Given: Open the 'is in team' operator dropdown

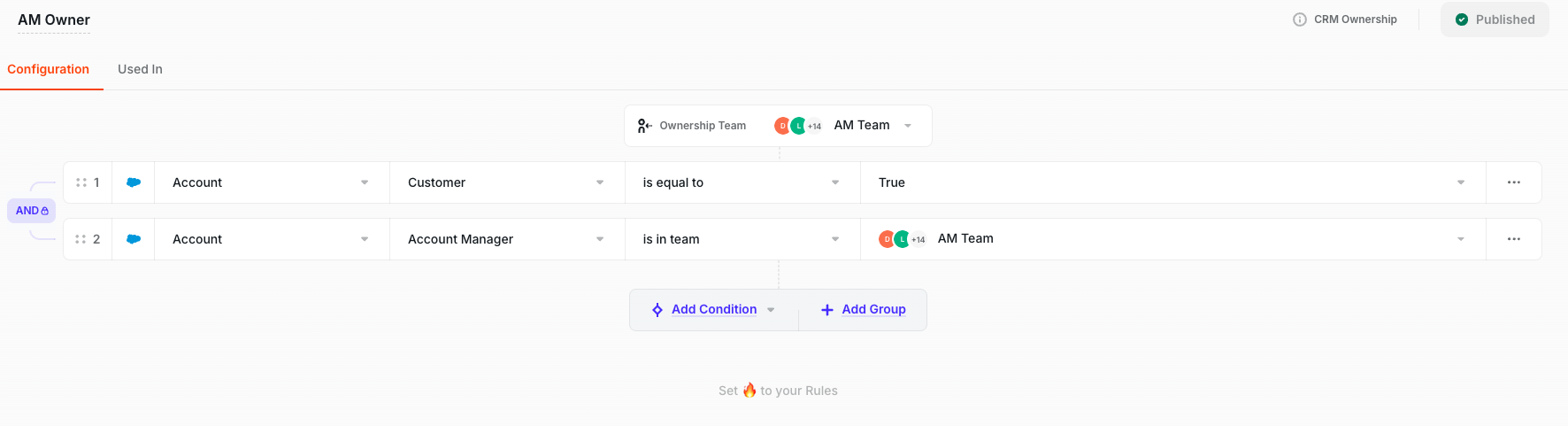Looking at the screenshot, I should click(742, 239).
